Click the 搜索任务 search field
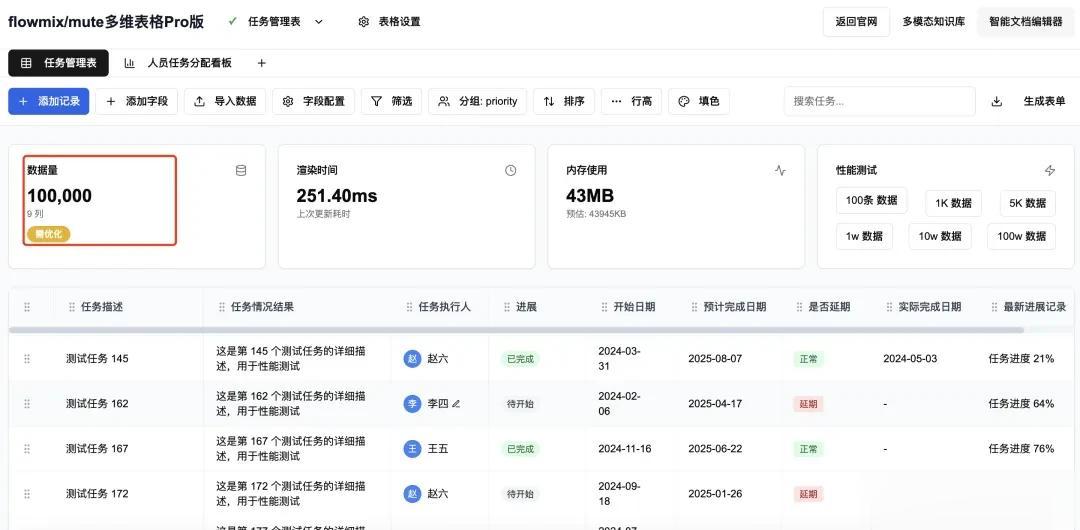 [880, 101]
